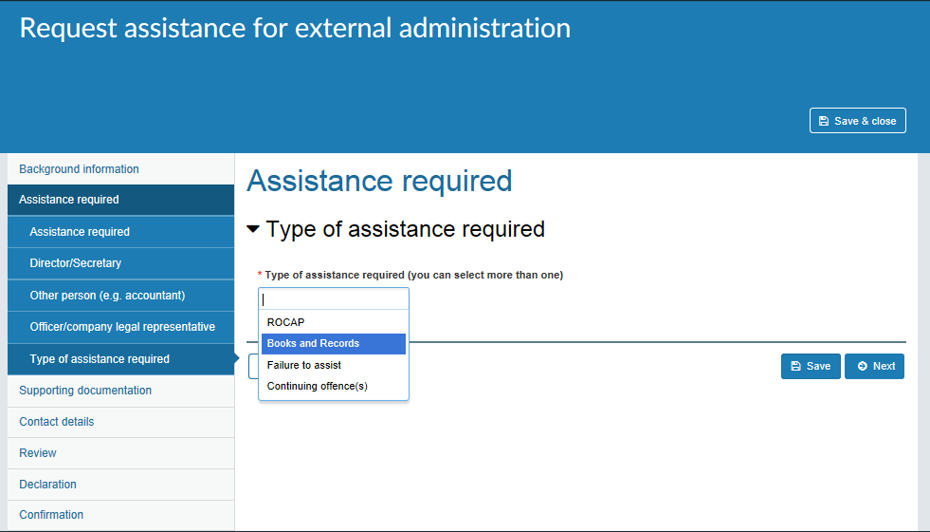The height and width of the screenshot is (532, 930).
Task: Open Officer/company legal representative item
Action: 121,327
